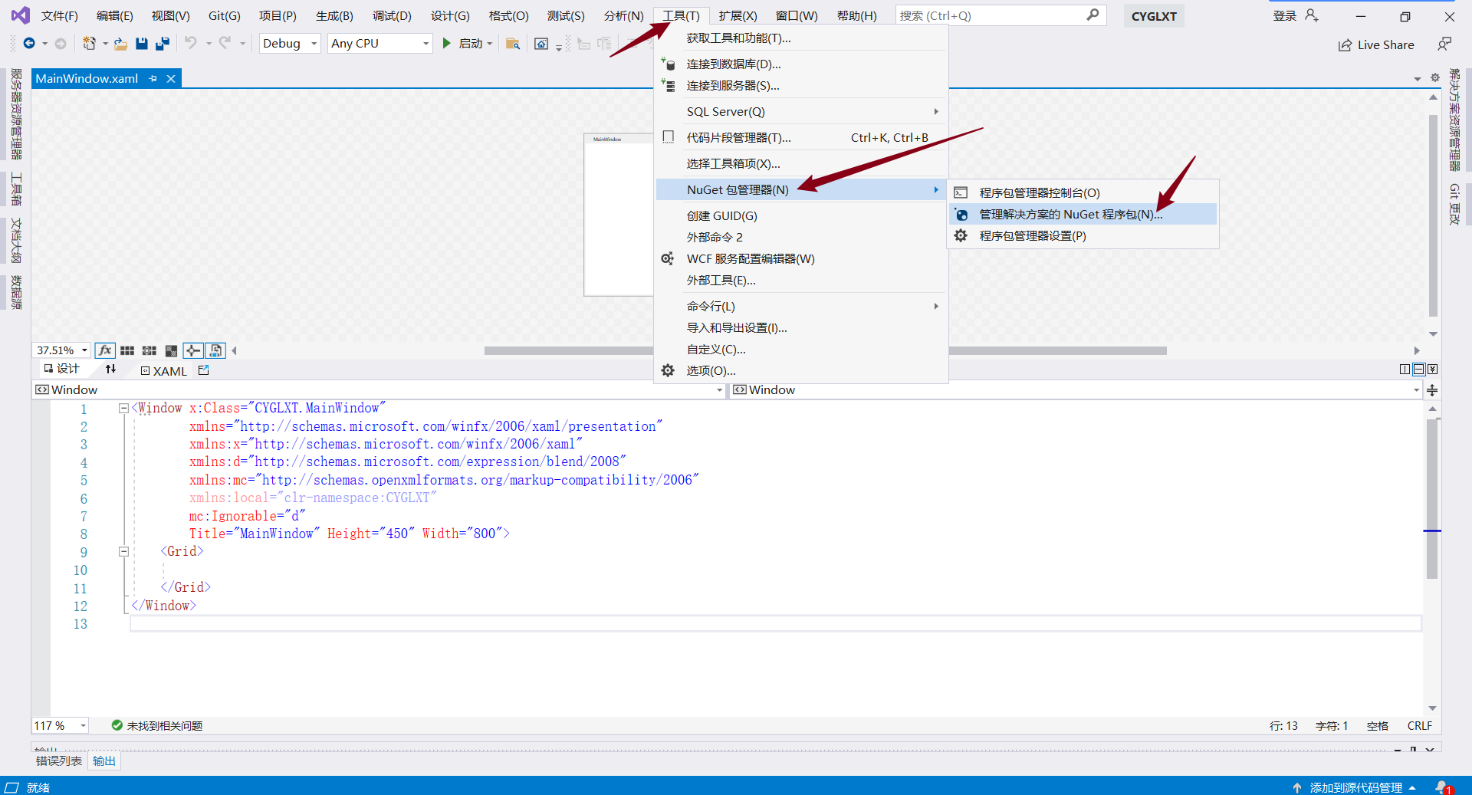Click the designer horizontal scrollbar thumb
This screenshot has width=1472, height=795.
pos(826,351)
